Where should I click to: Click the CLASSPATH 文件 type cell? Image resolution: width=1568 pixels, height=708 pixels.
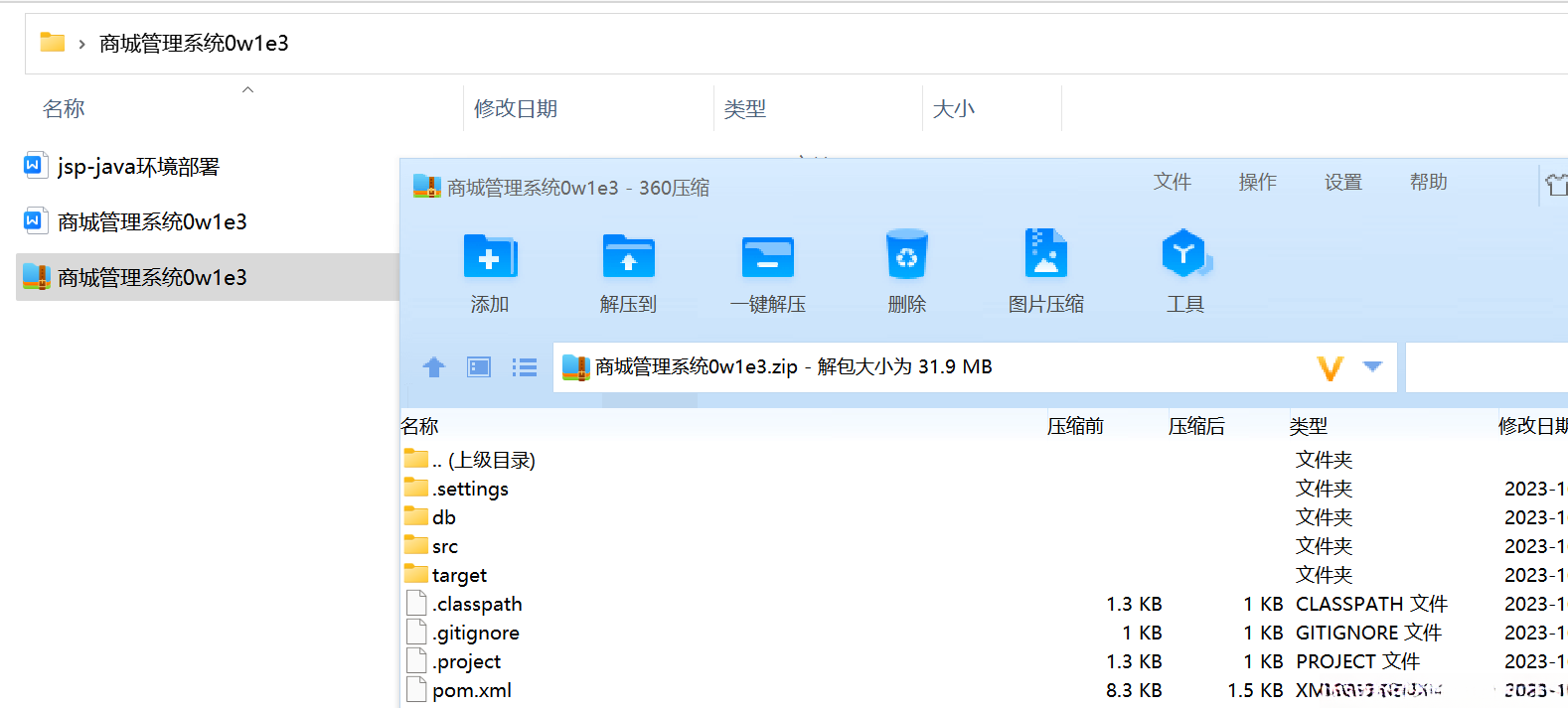point(1371,604)
